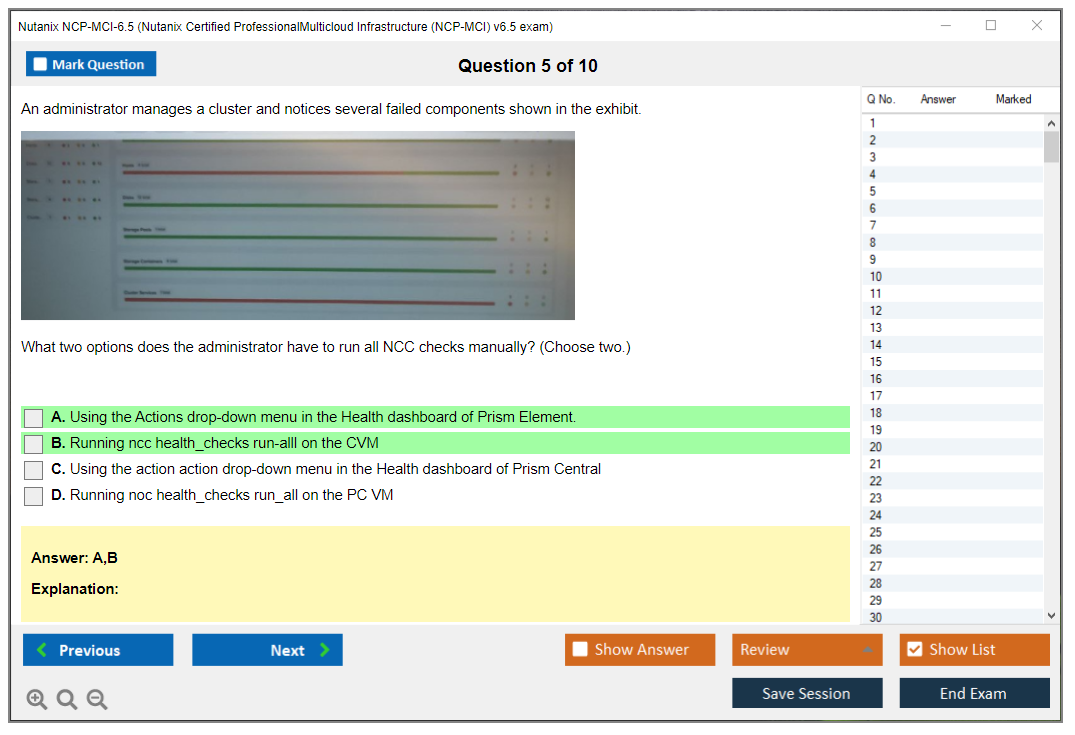Select question 10 in the list

point(876,277)
